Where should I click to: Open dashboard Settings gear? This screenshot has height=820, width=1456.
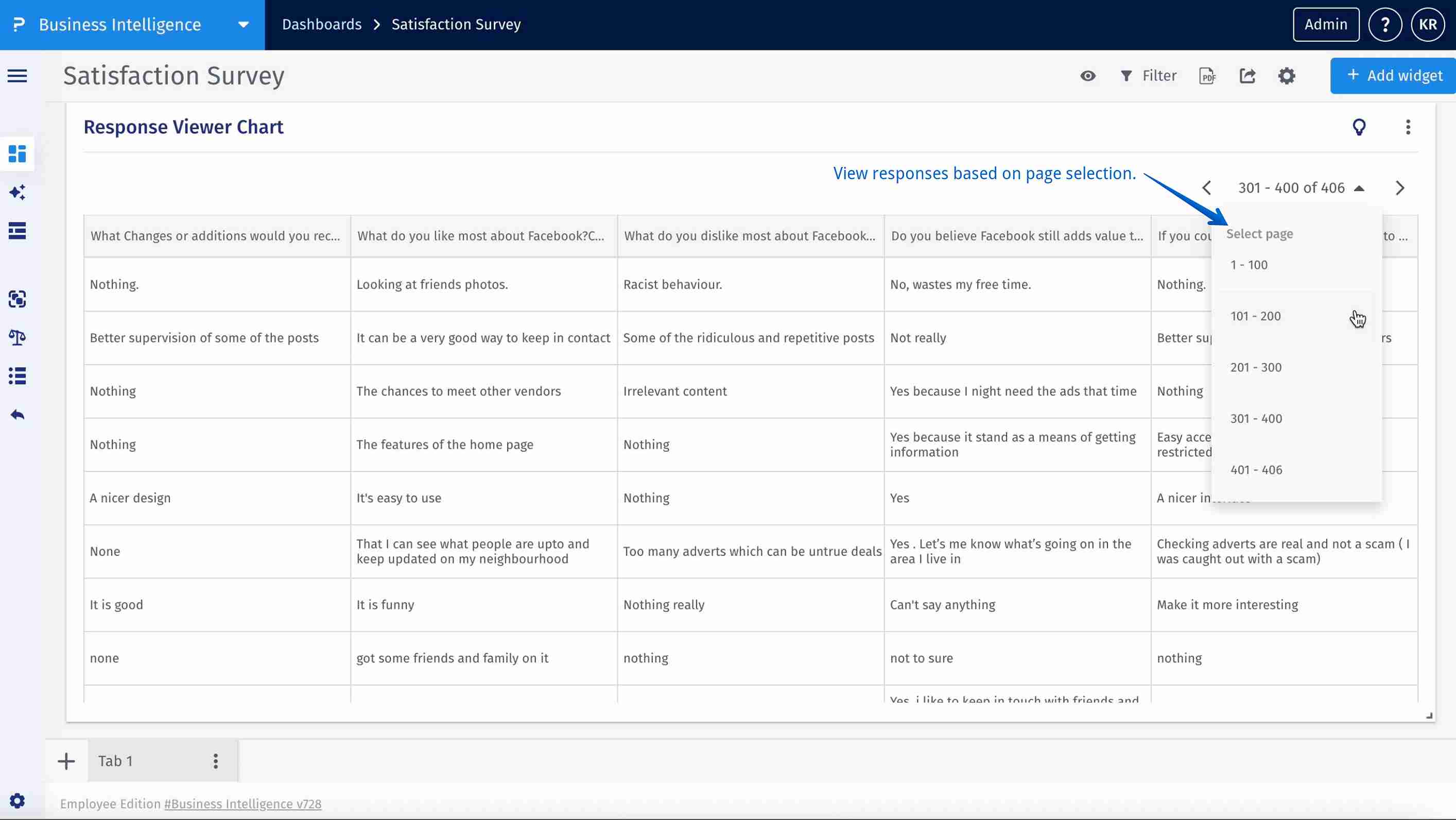(x=1287, y=75)
